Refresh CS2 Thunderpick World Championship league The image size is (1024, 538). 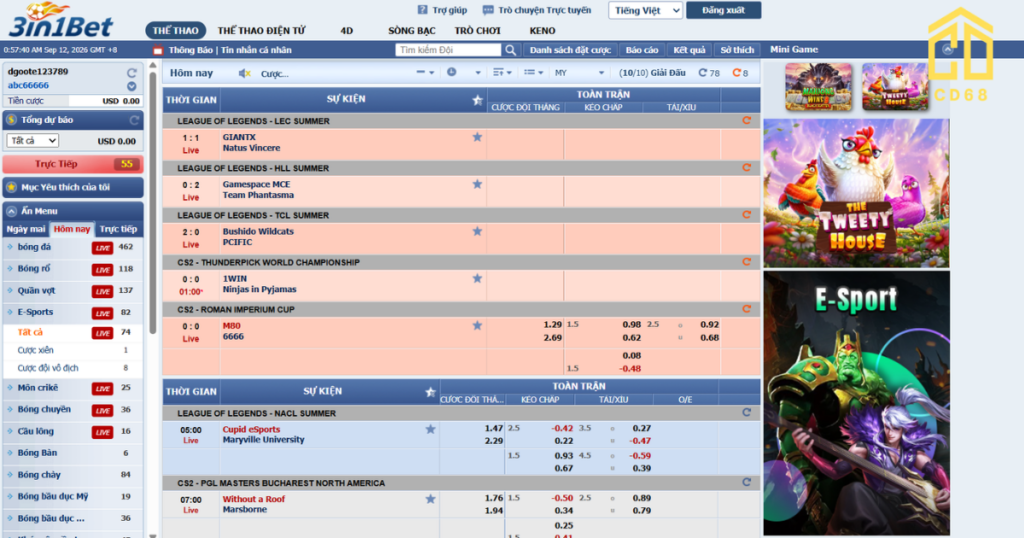pyautogui.click(x=746, y=262)
